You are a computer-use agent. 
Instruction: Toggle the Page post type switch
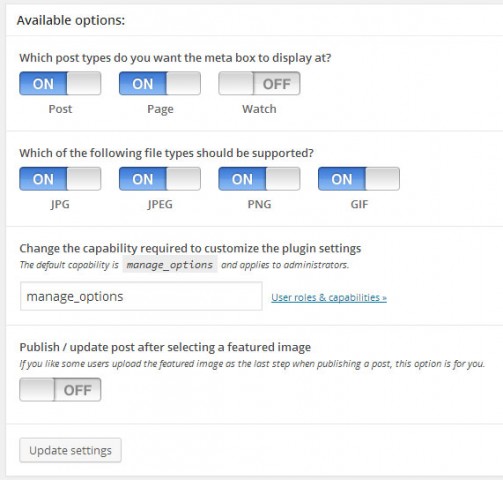click(x=160, y=83)
